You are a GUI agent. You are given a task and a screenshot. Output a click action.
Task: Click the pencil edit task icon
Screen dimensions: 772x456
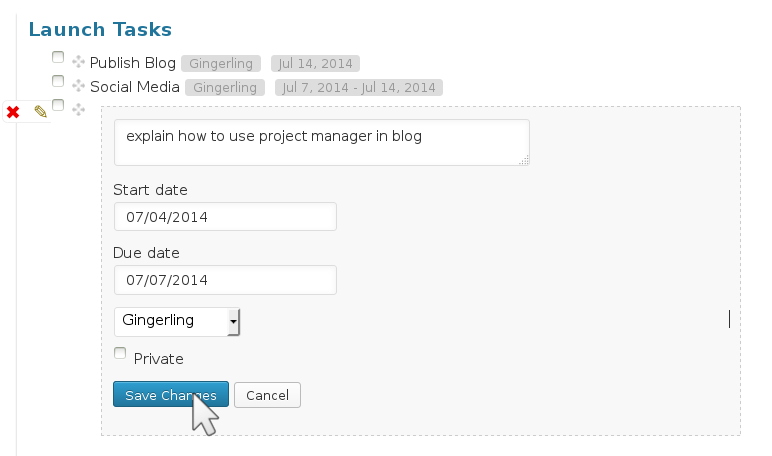pos(40,112)
